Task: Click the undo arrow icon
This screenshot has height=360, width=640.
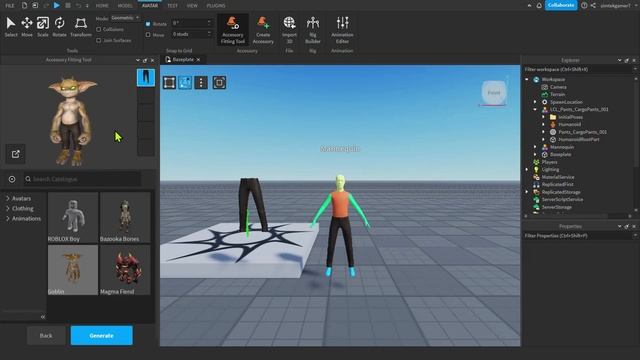Action: (78, 5)
